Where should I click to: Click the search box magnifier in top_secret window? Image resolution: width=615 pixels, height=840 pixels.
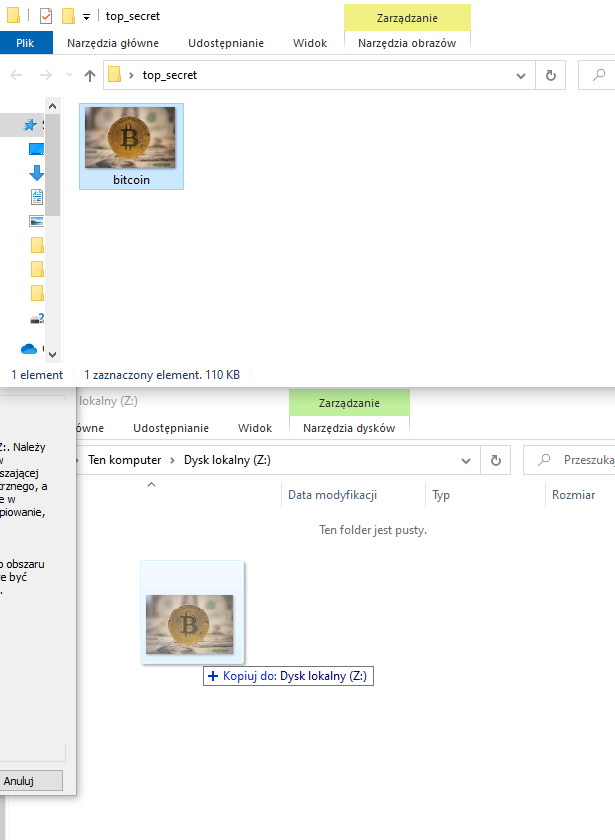pyautogui.click(x=599, y=75)
